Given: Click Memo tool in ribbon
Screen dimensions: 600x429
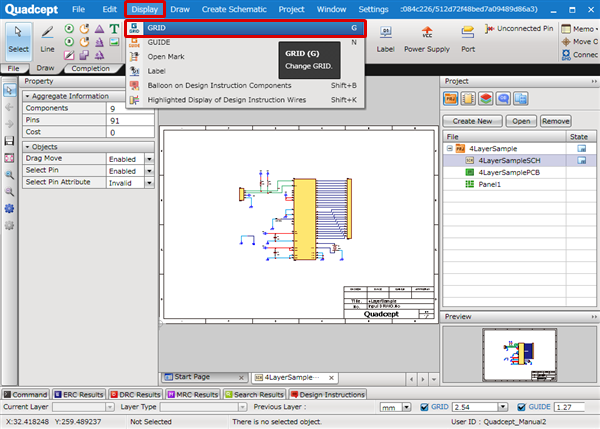Looking at the screenshot, I should 579,29.
